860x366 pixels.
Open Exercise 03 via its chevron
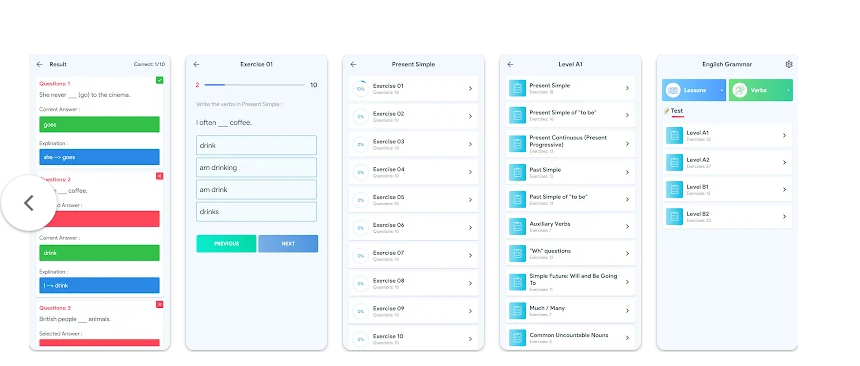(x=470, y=144)
